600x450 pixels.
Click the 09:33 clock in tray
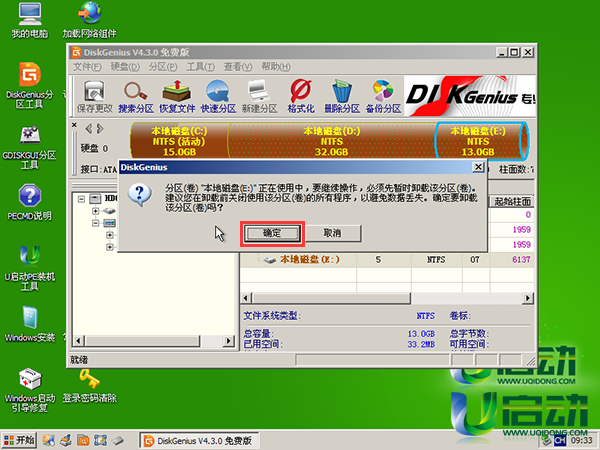click(x=581, y=440)
